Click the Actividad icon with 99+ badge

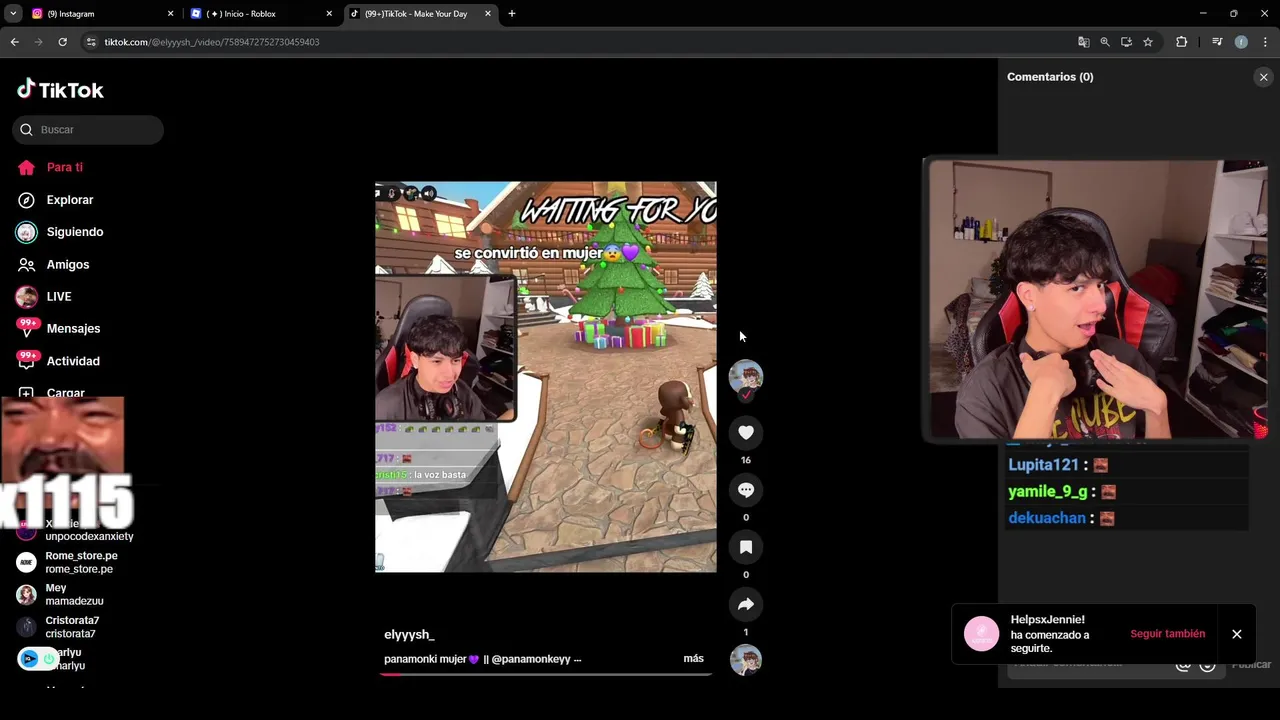(27, 360)
